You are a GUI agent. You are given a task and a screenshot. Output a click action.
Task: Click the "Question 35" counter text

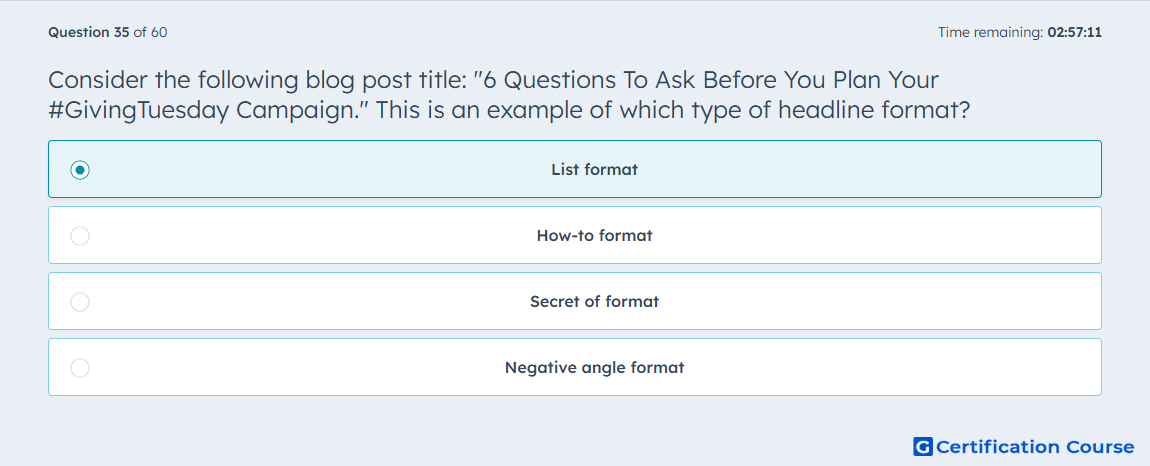pos(89,32)
